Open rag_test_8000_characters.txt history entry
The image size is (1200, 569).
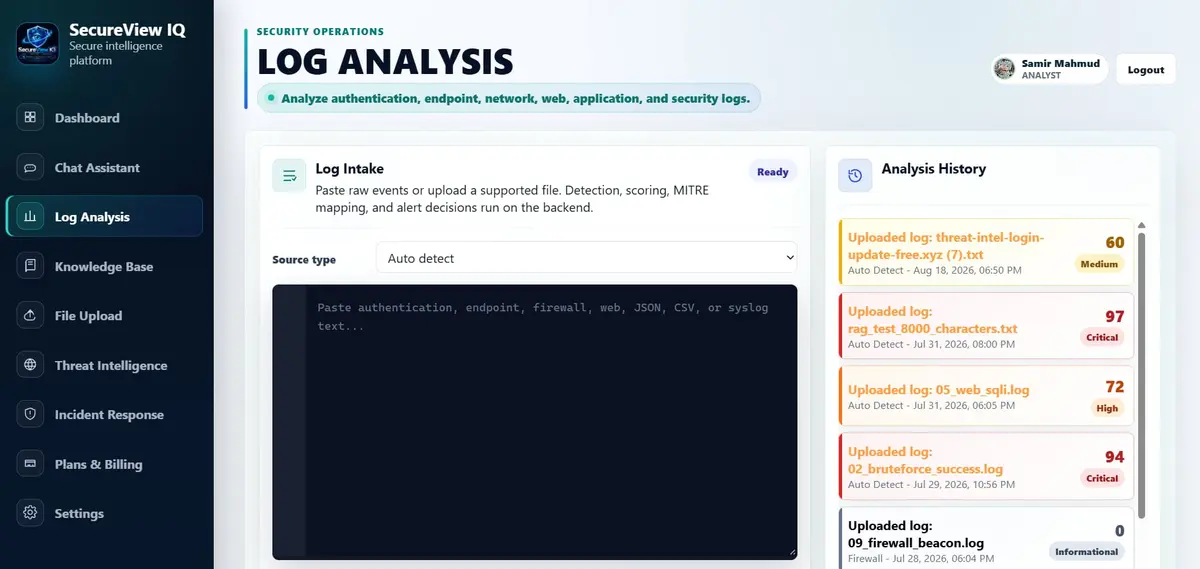click(x=987, y=325)
